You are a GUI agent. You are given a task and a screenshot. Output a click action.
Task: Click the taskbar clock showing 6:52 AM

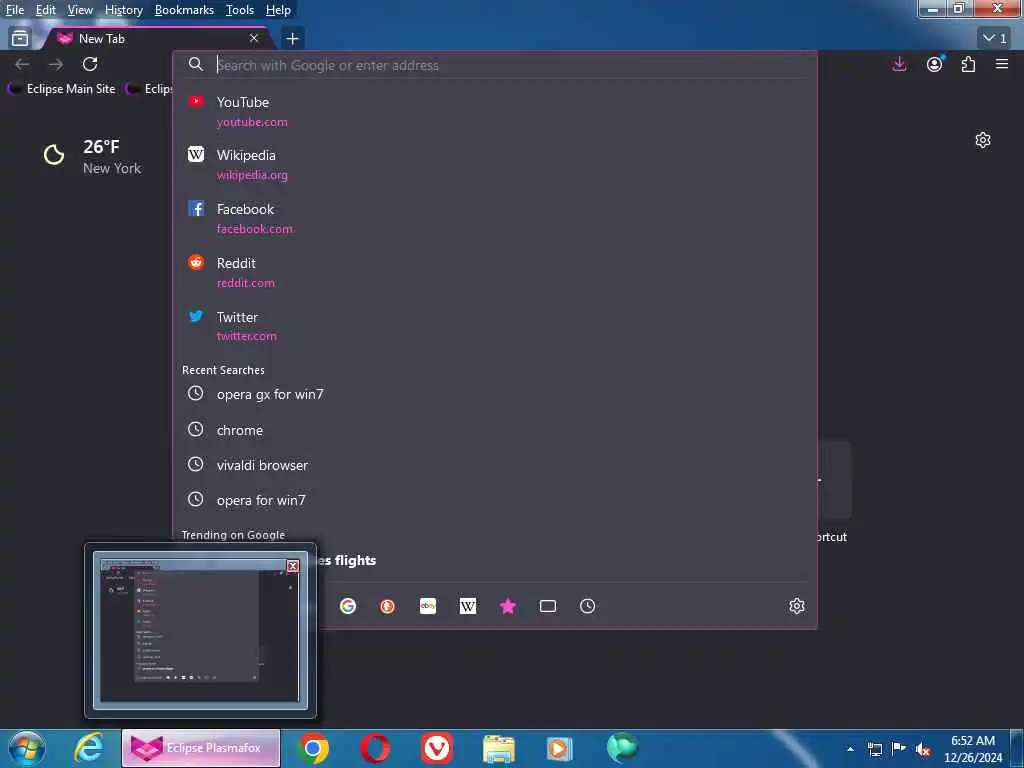tap(973, 749)
